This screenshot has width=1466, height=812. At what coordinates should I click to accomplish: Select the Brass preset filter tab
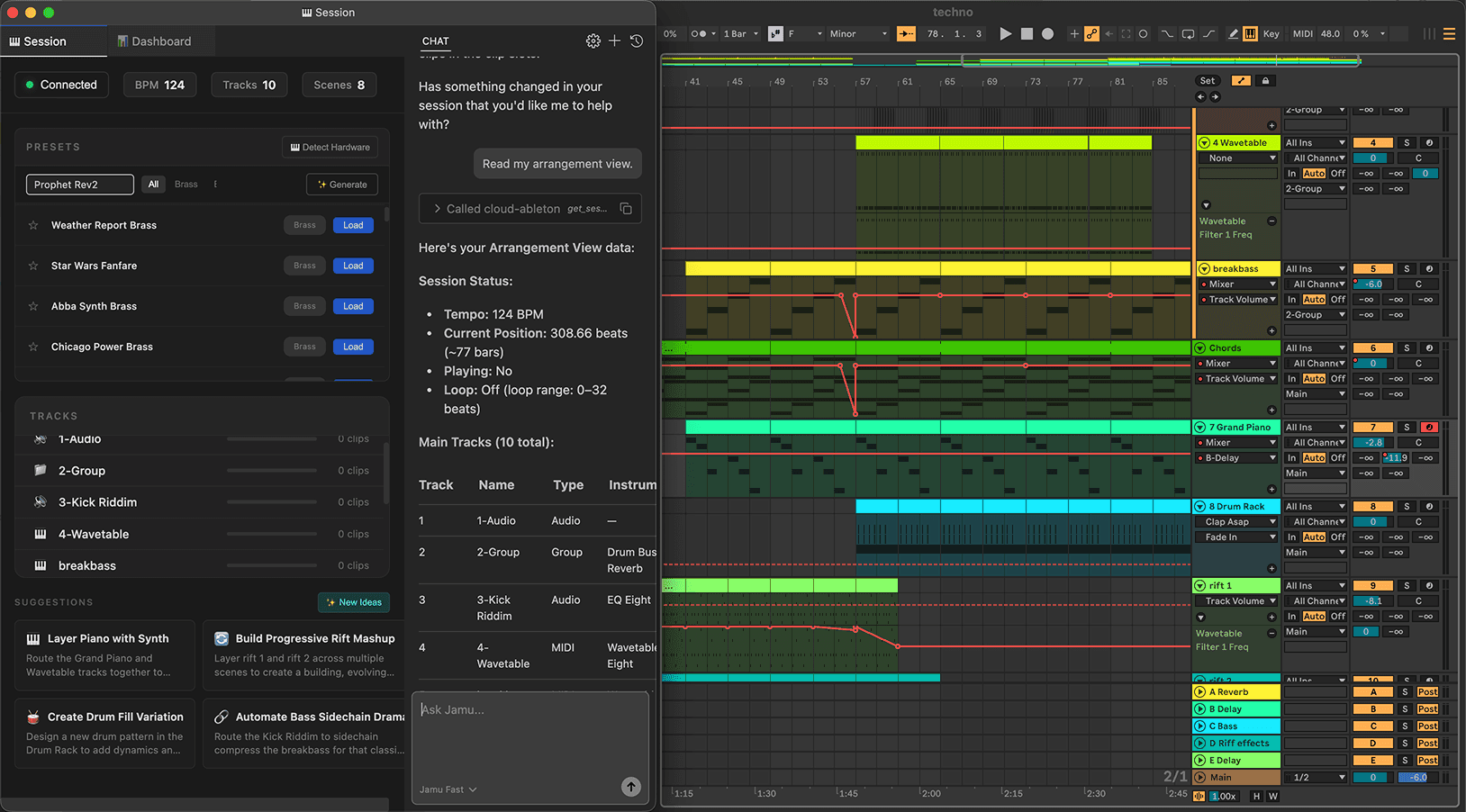[x=186, y=185]
